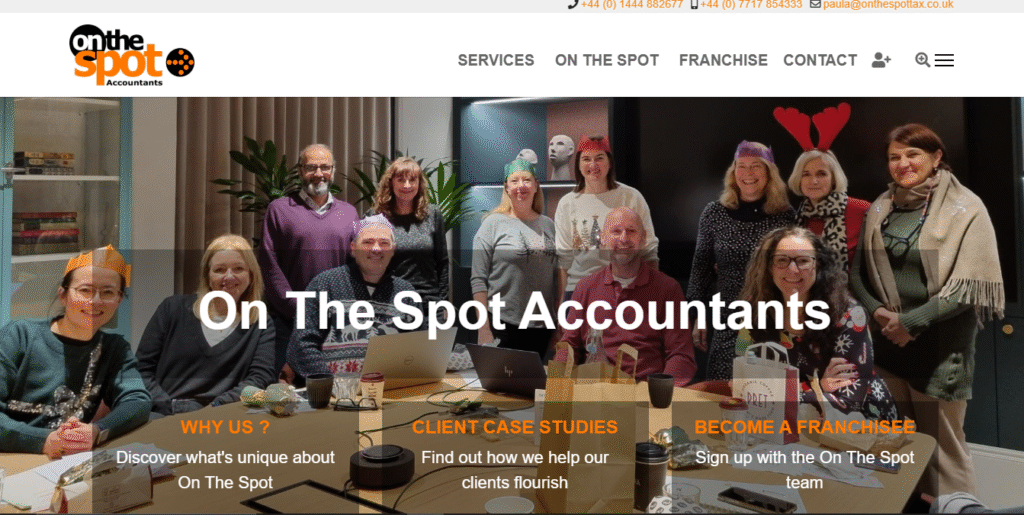Open the ON THE SPOT menu item
1024x515 pixels.
(x=607, y=60)
